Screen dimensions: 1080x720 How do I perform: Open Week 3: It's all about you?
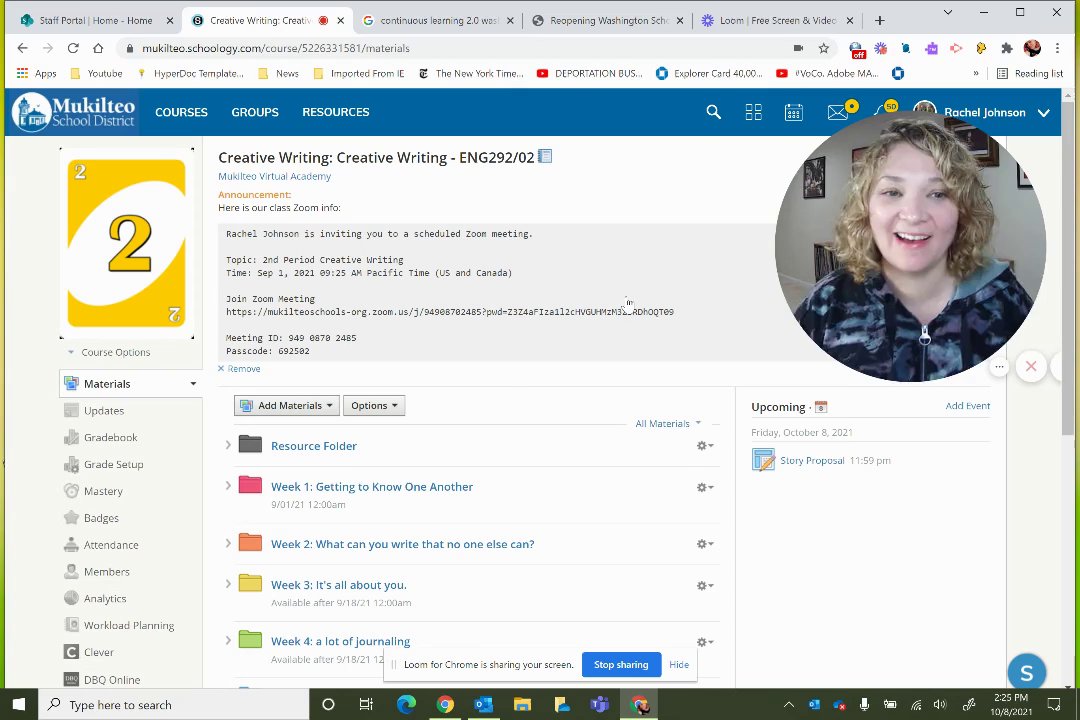click(x=339, y=585)
